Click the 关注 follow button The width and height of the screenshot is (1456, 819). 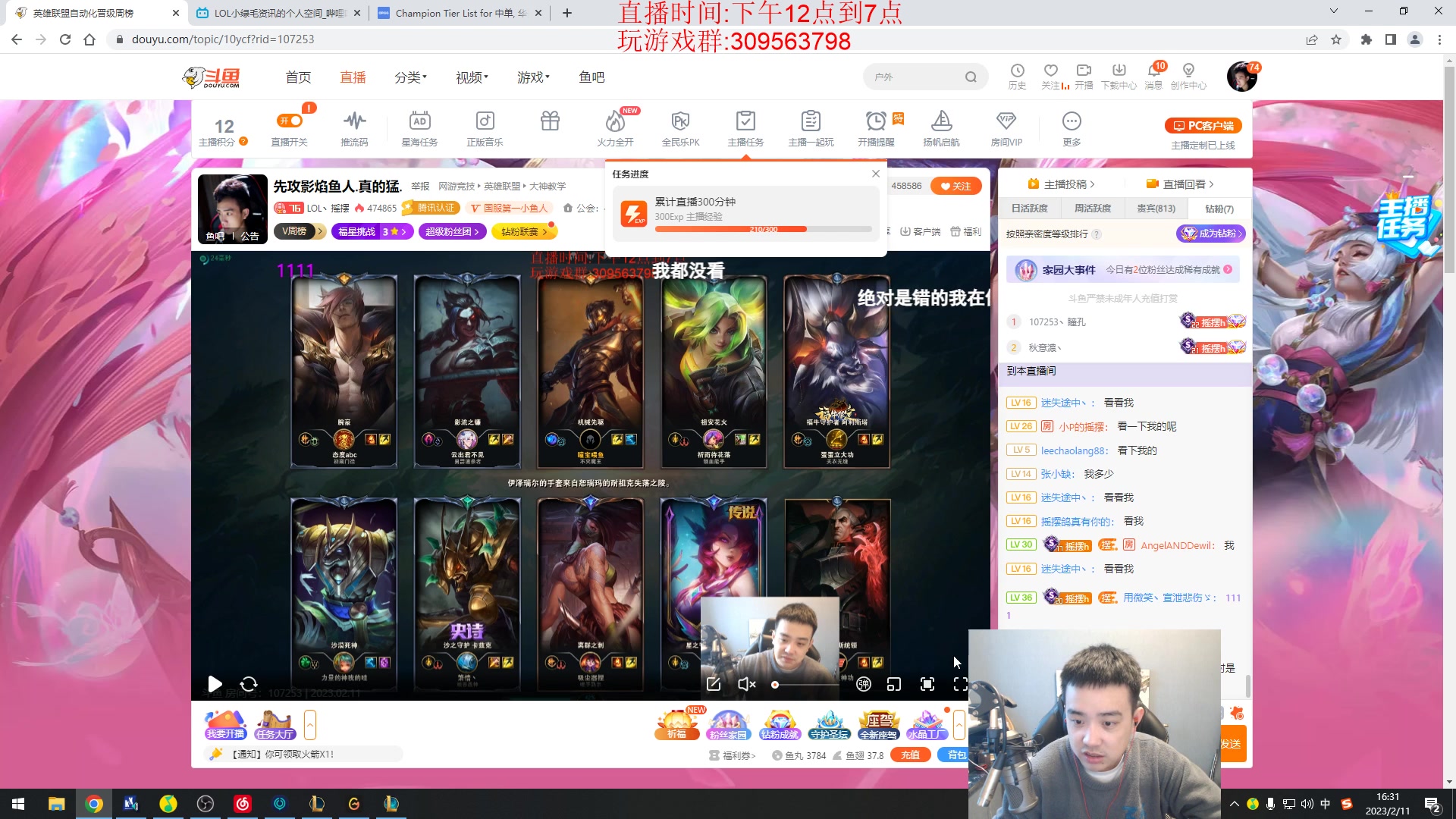click(x=956, y=186)
